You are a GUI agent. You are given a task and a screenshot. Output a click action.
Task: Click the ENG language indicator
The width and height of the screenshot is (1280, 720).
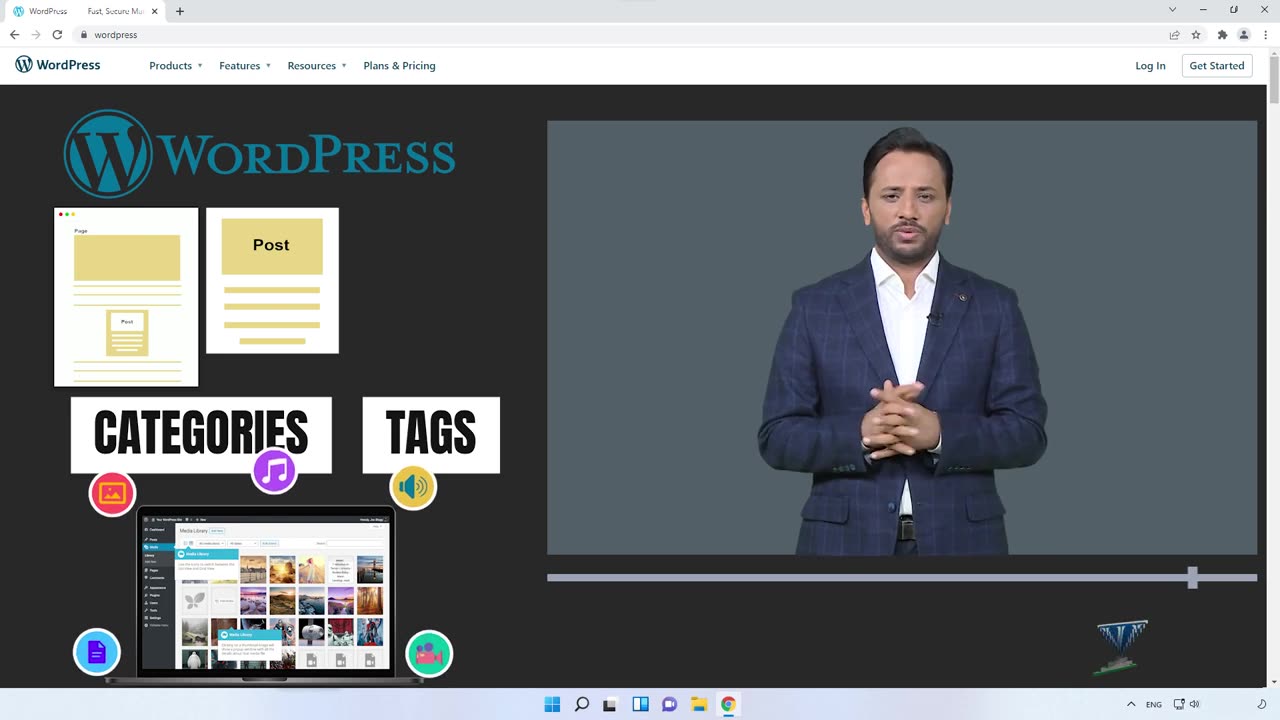(x=1154, y=704)
